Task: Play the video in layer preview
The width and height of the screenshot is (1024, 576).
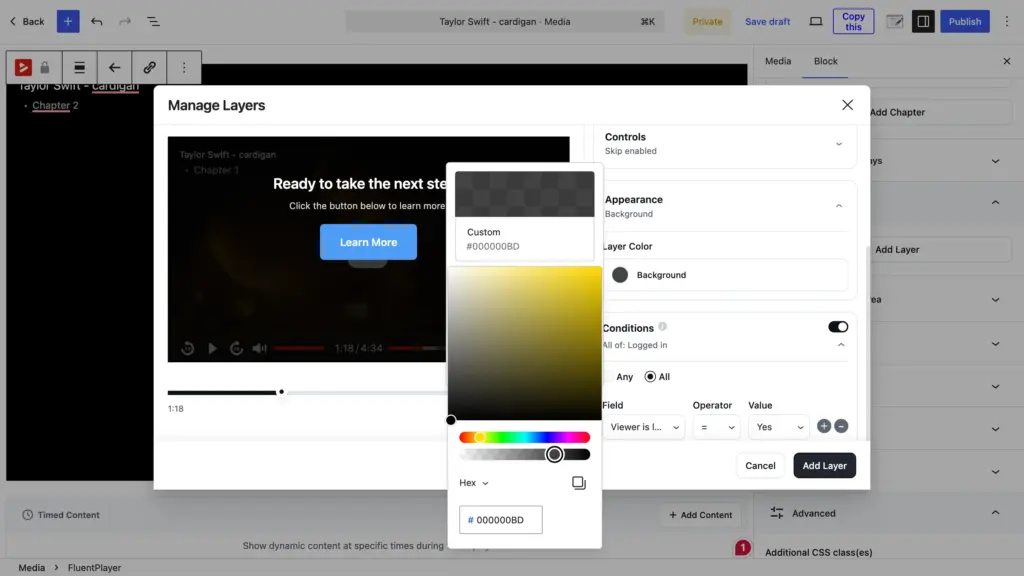Action: [x=212, y=349]
